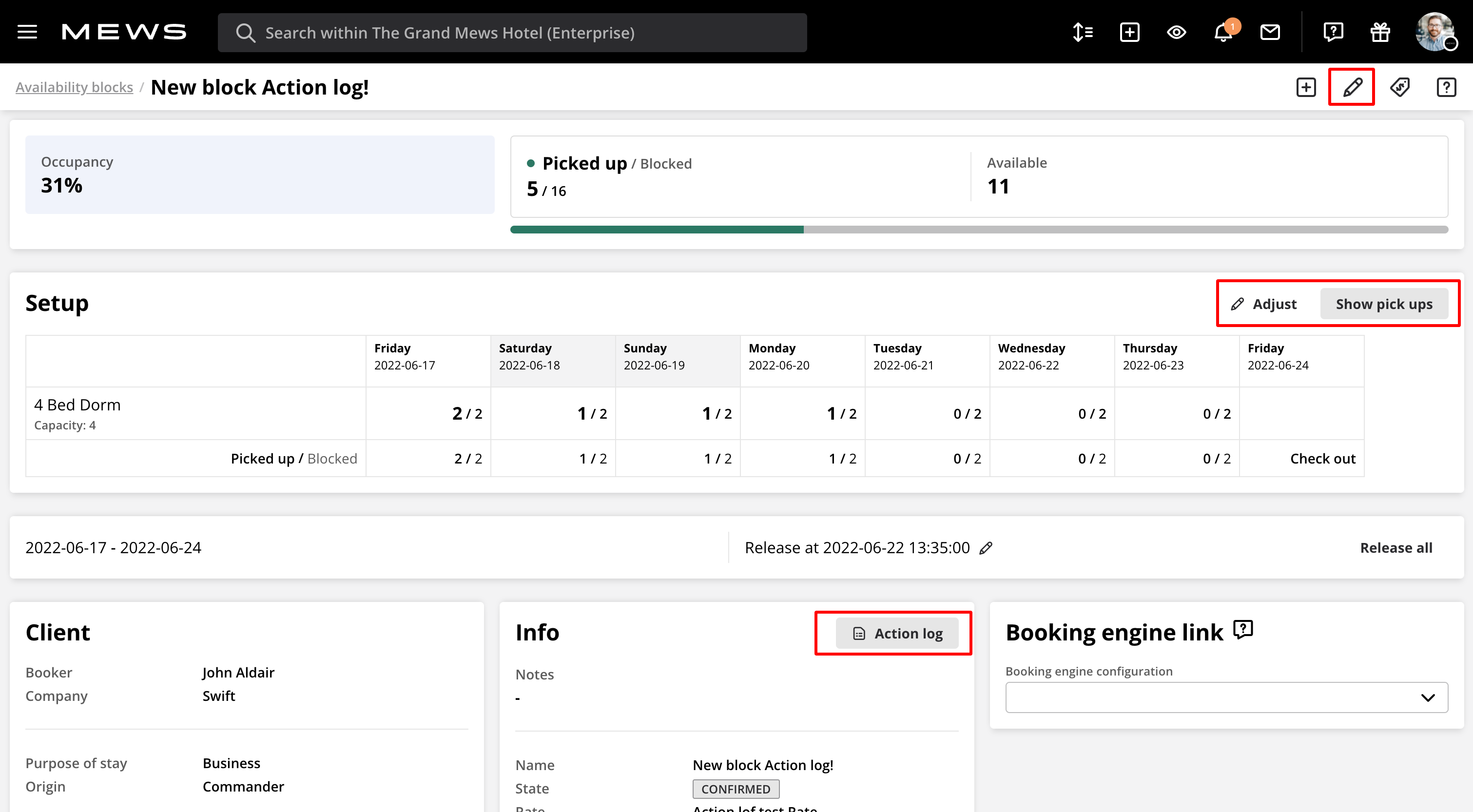Toggle the eye preview icon in top bar
Screen dimensions: 1473x812
(1176, 33)
